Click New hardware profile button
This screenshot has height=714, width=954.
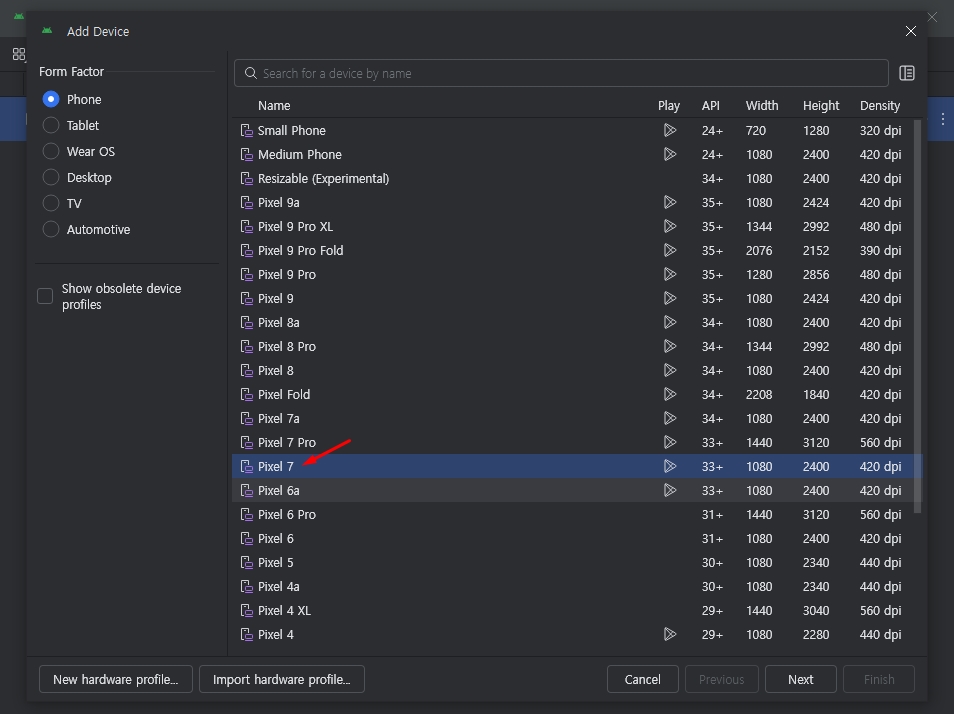116,679
